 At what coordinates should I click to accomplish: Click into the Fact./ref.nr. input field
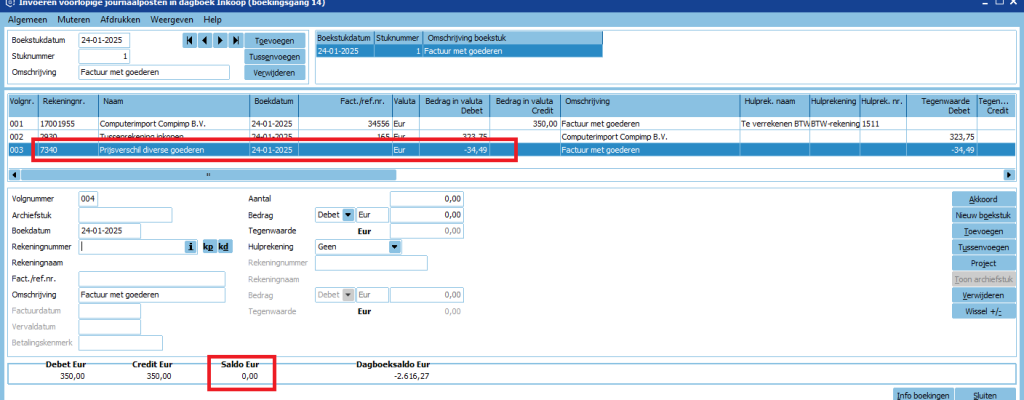coord(152,279)
